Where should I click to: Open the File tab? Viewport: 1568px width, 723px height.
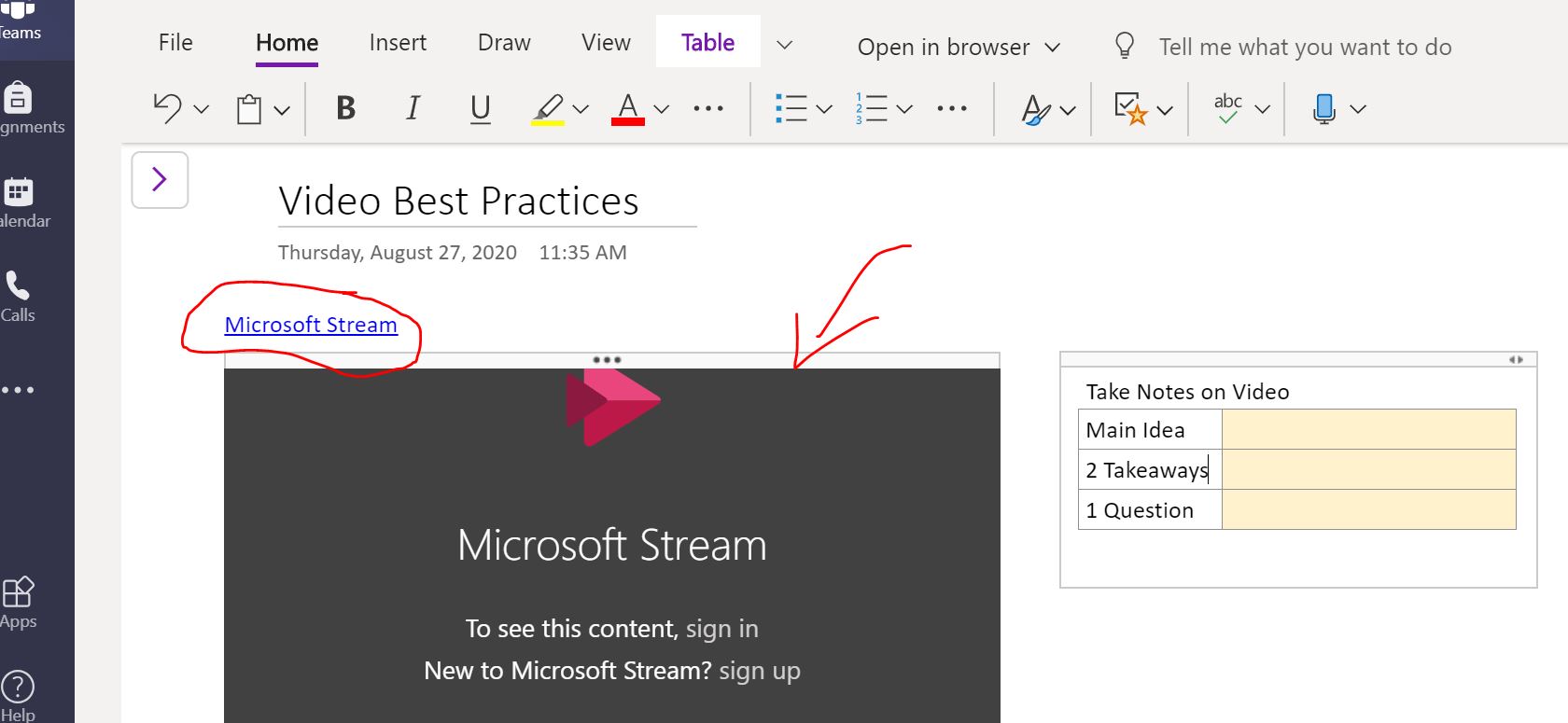point(175,42)
